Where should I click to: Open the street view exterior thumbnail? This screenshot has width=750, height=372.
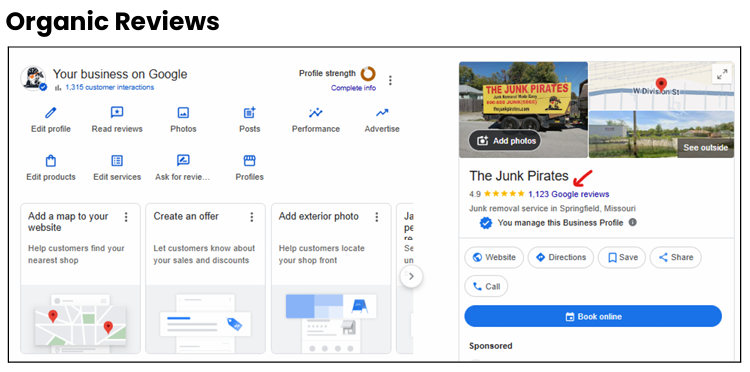coord(661,134)
